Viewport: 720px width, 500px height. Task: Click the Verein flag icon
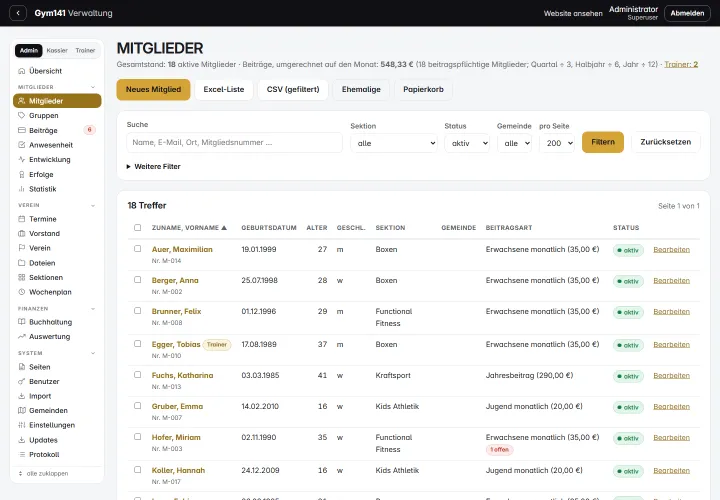(x=21, y=248)
